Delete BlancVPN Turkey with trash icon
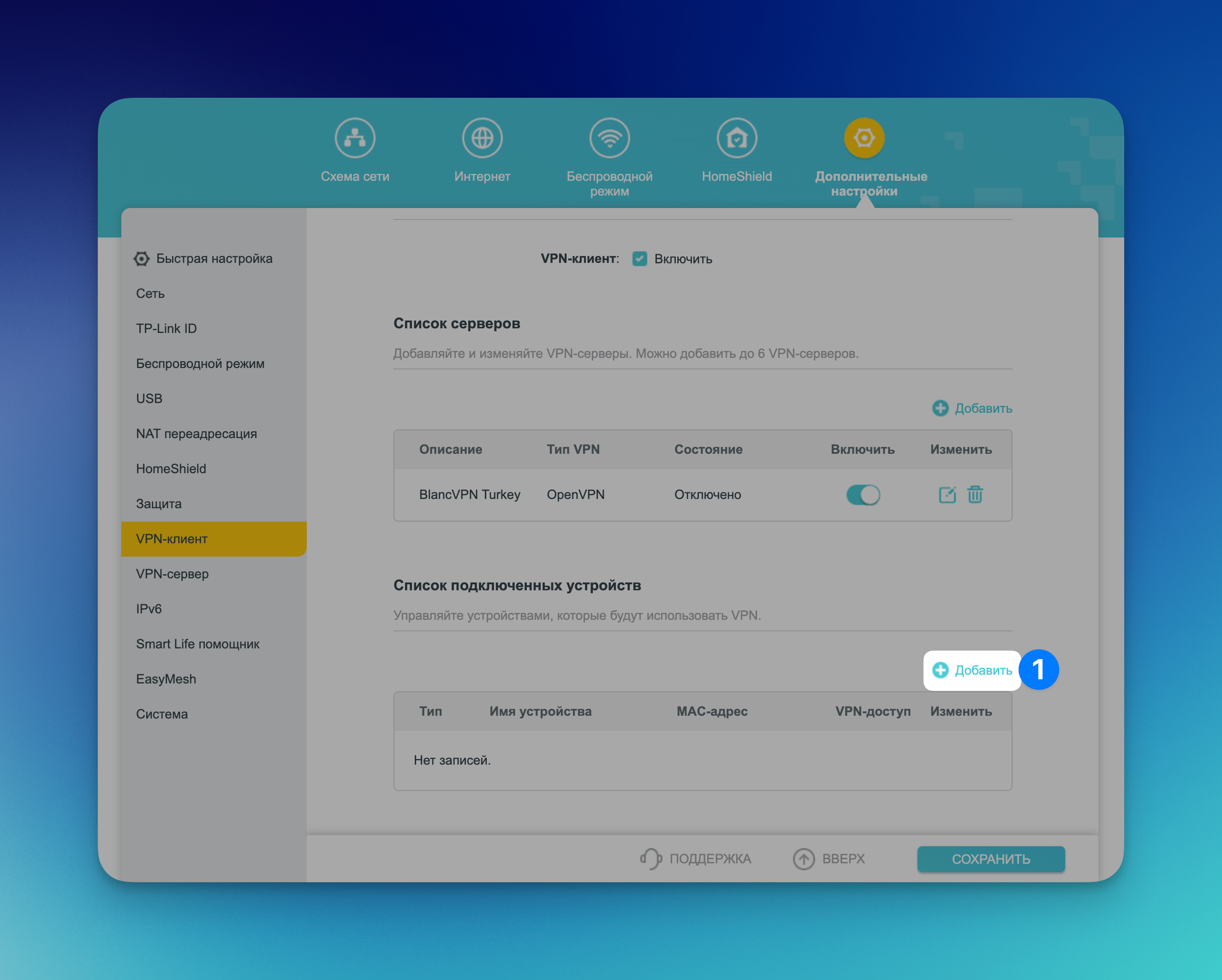1222x980 pixels. click(975, 494)
